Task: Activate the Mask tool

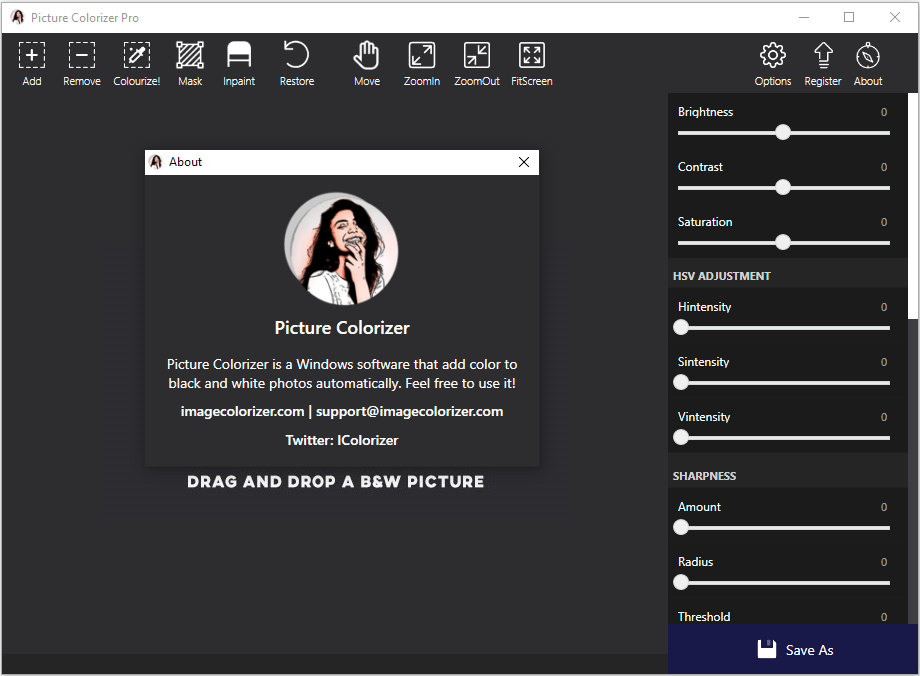Action: click(x=190, y=56)
